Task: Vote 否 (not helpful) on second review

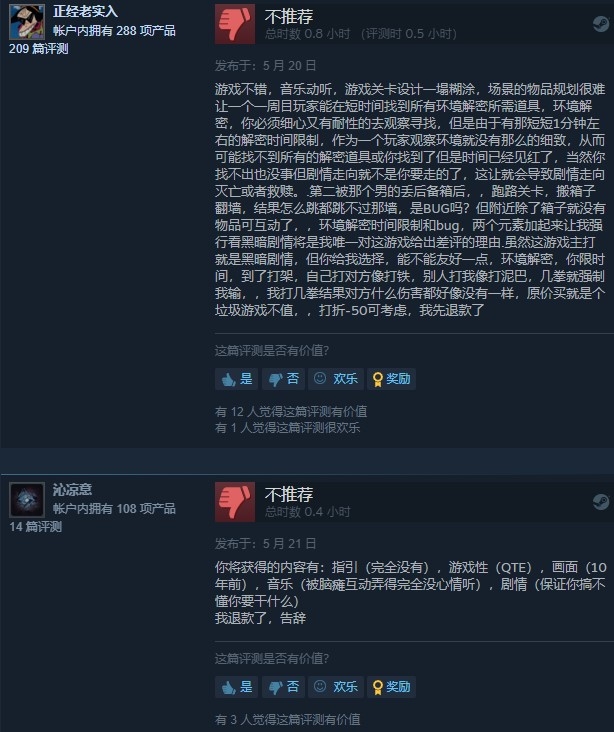Action: [283, 687]
